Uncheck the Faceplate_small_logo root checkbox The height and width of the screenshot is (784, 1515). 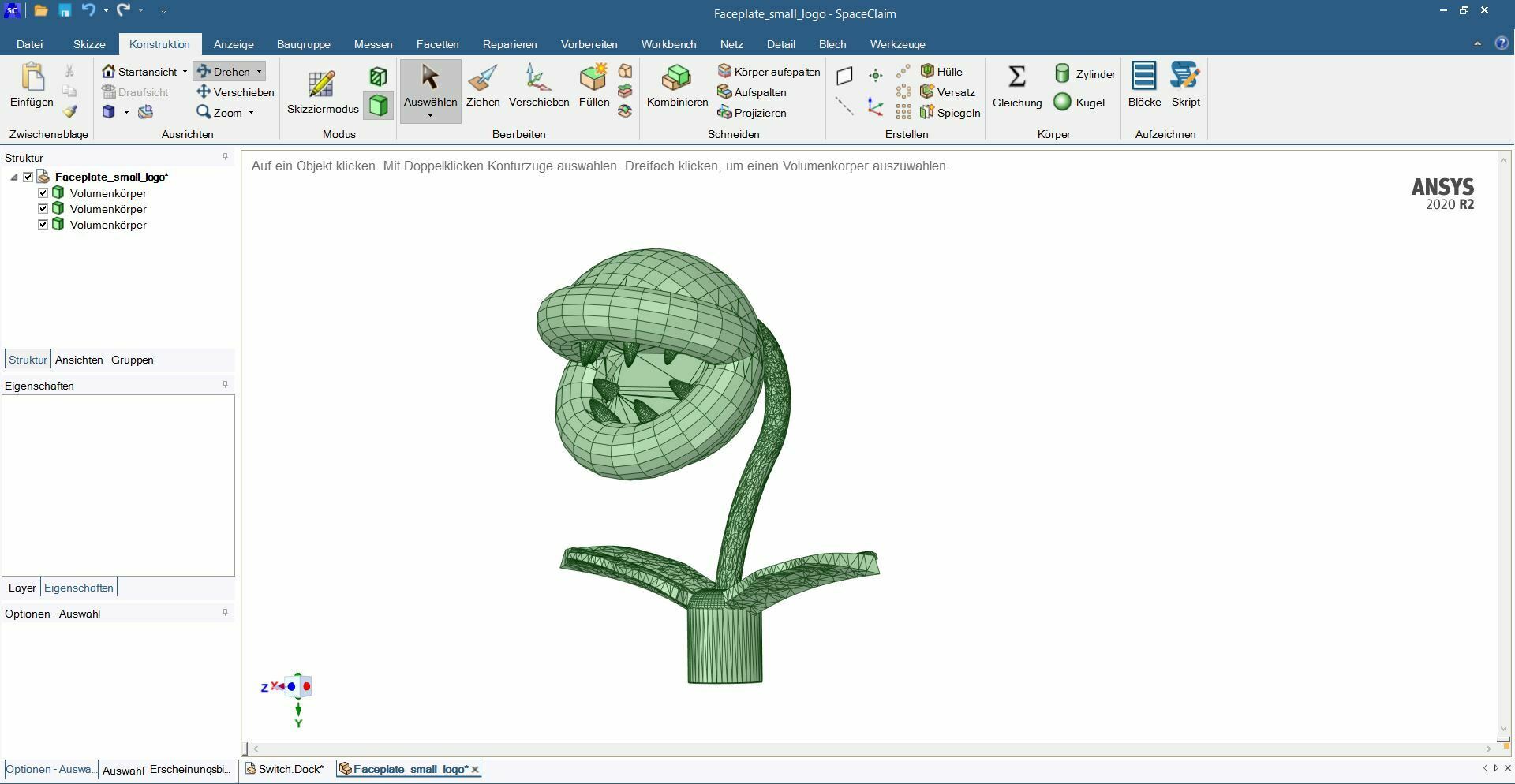coord(28,177)
